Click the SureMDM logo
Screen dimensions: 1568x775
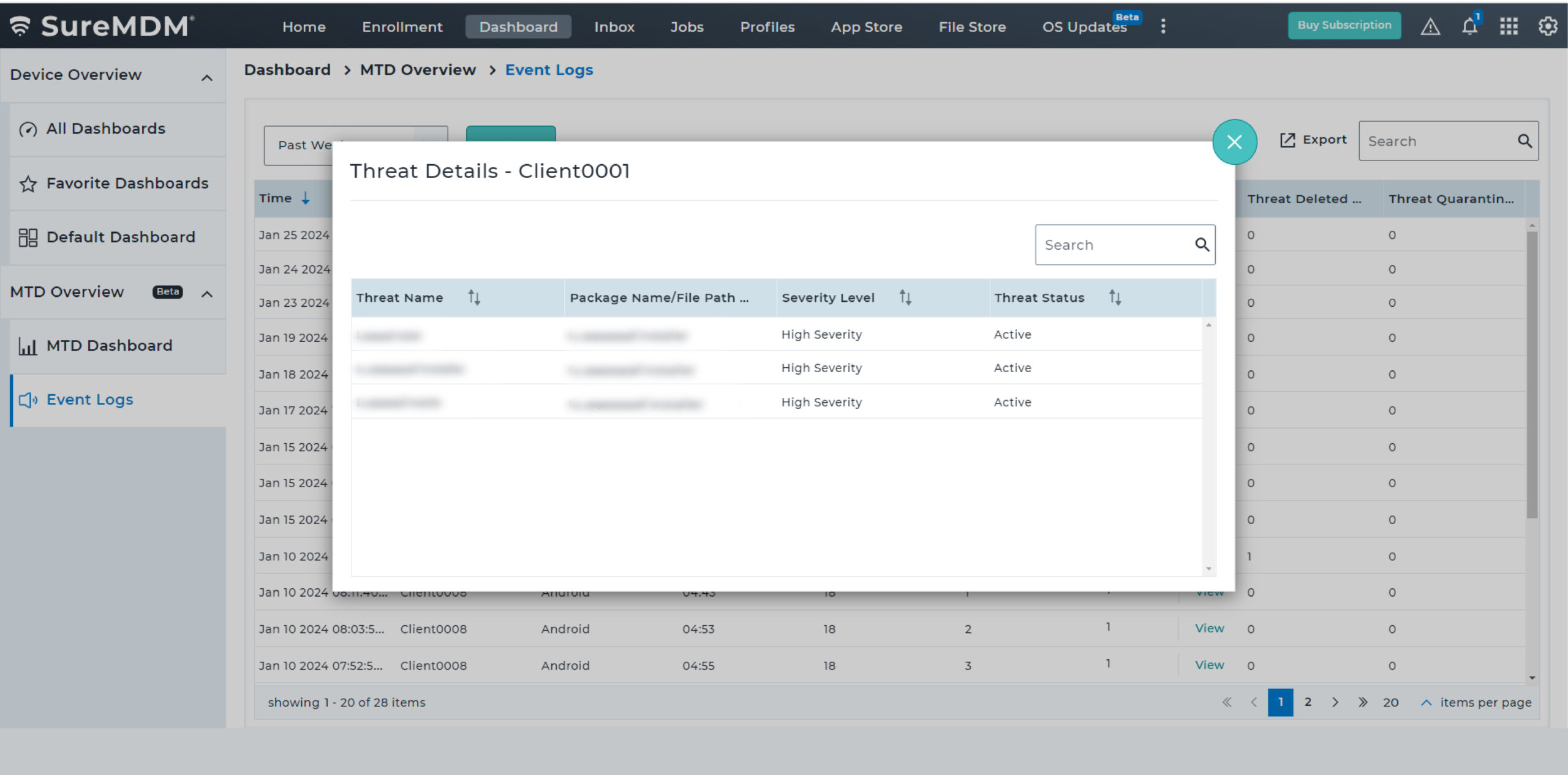coord(102,26)
